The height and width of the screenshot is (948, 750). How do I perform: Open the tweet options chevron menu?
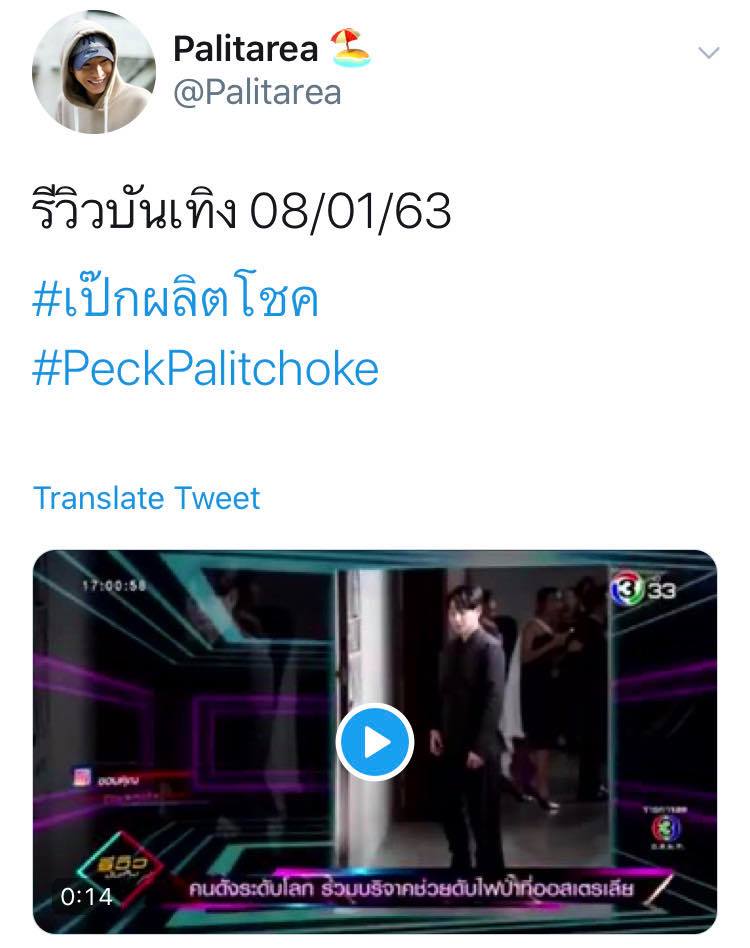pos(708,53)
